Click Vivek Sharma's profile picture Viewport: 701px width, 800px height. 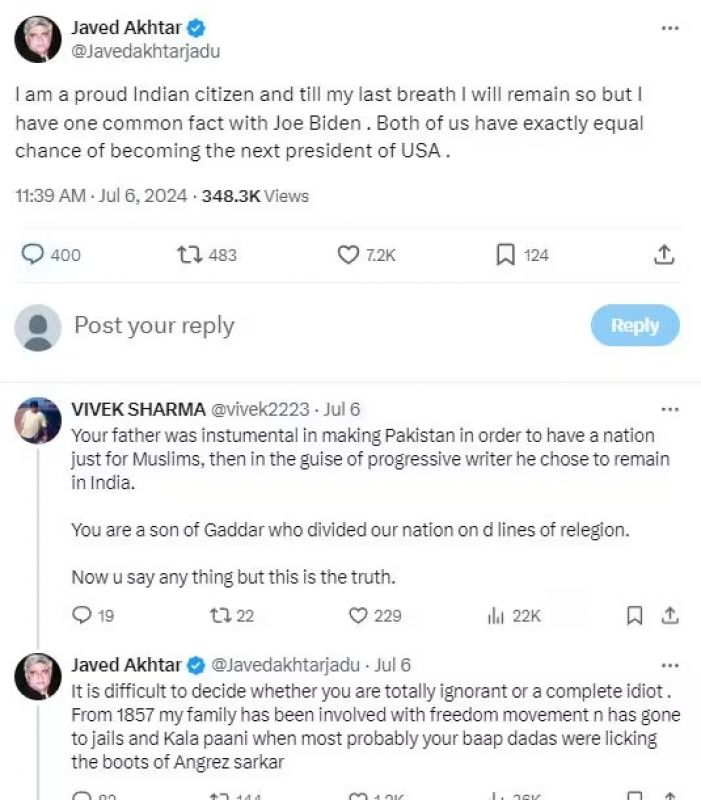[38, 420]
